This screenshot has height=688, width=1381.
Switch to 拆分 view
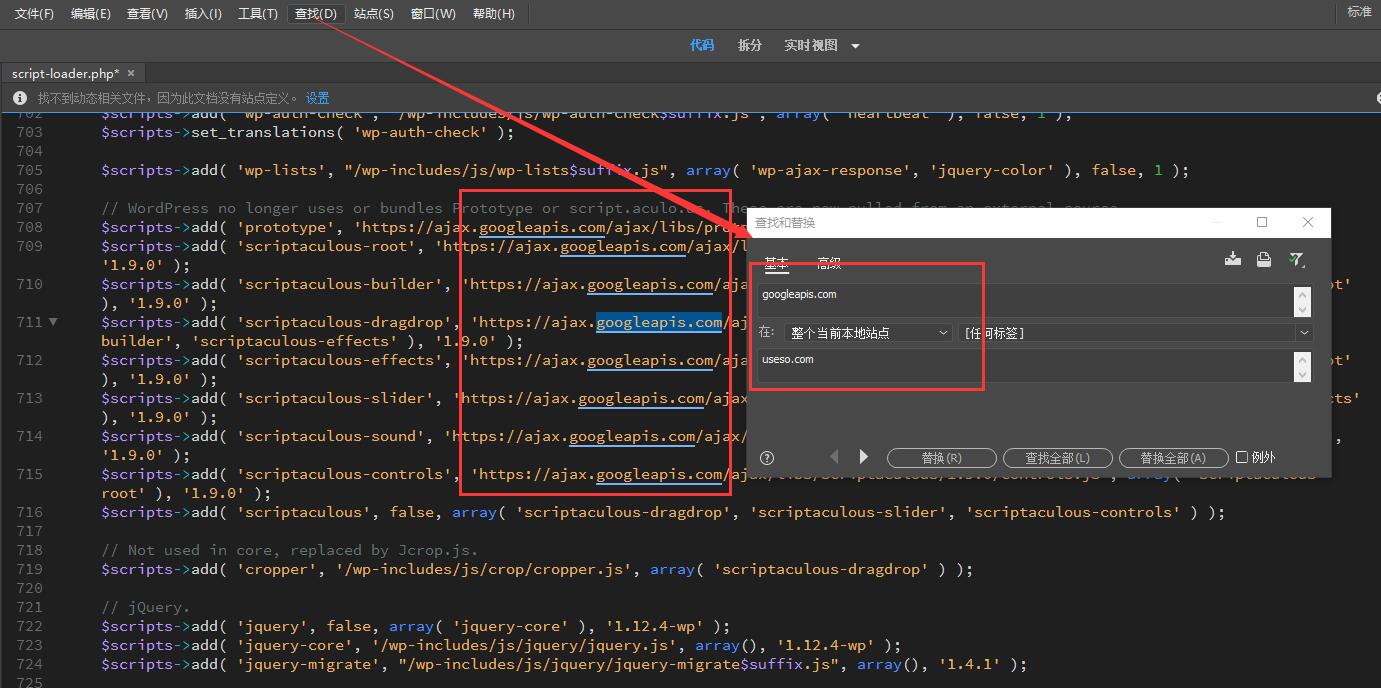point(749,45)
